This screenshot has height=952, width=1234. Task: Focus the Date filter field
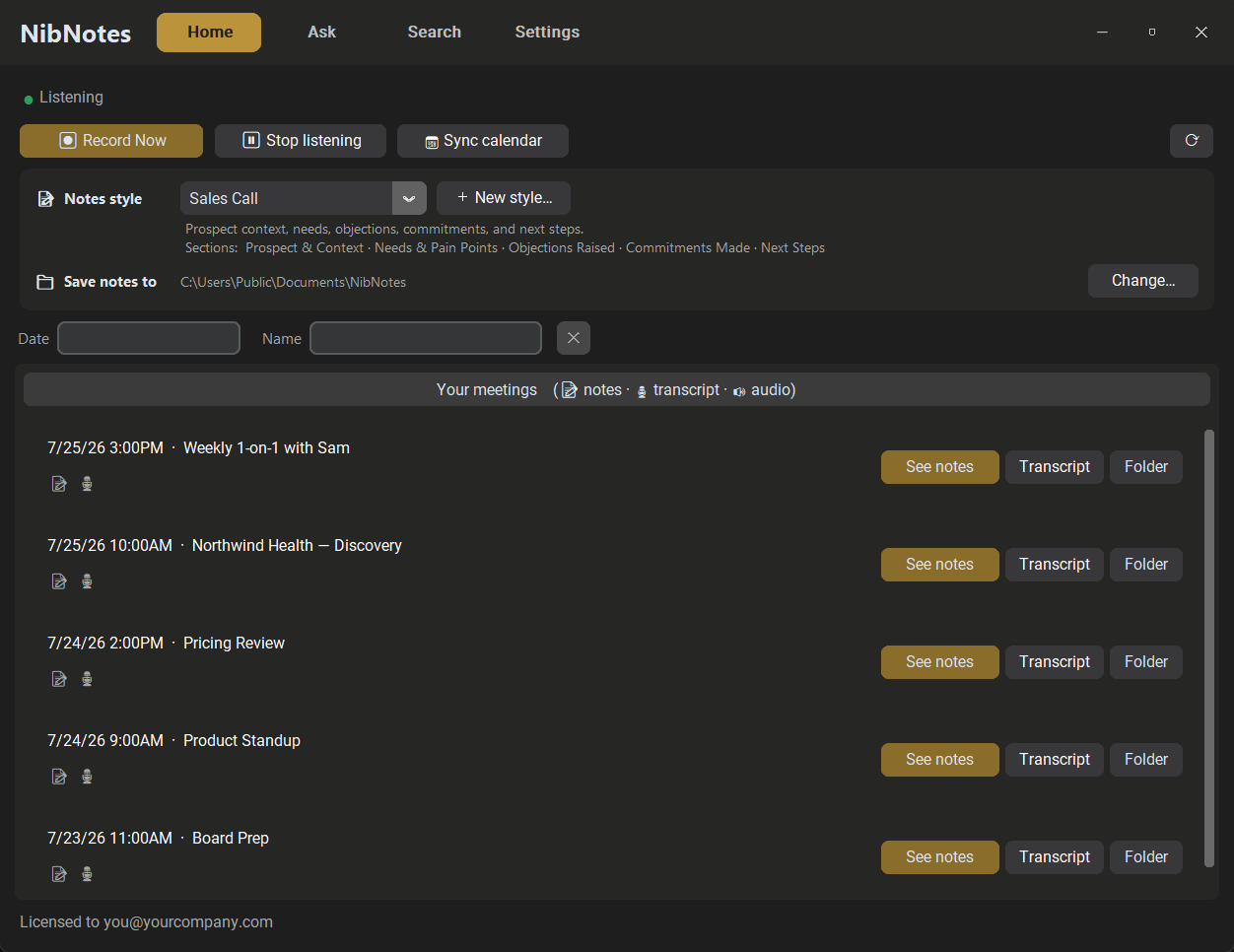click(x=149, y=338)
